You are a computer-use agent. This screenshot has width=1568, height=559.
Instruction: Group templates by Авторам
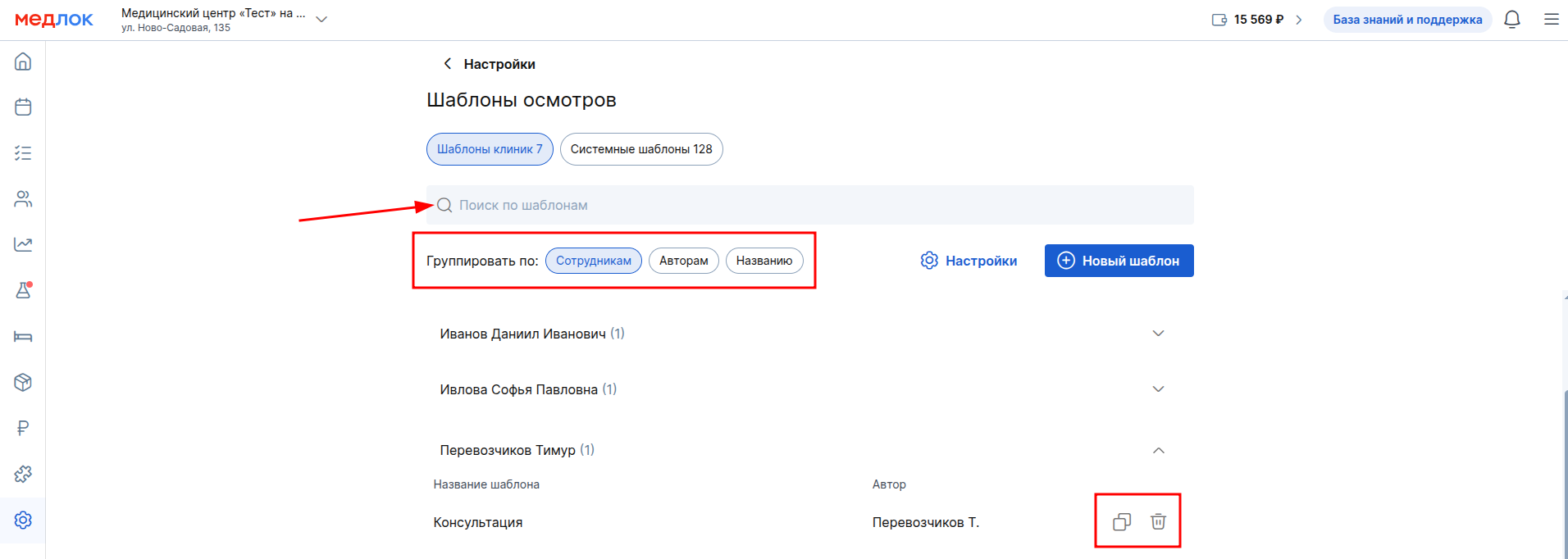[x=683, y=261]
